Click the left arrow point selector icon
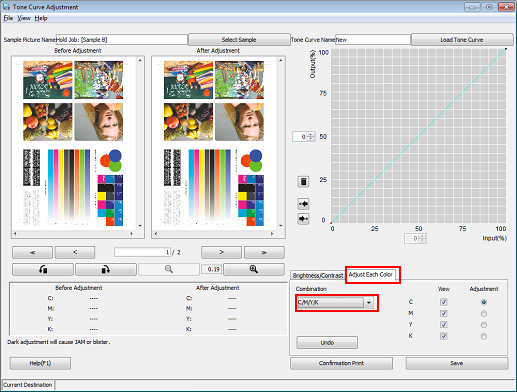The width and height of the screenshot is (517, 392). [x=303, y=203]
